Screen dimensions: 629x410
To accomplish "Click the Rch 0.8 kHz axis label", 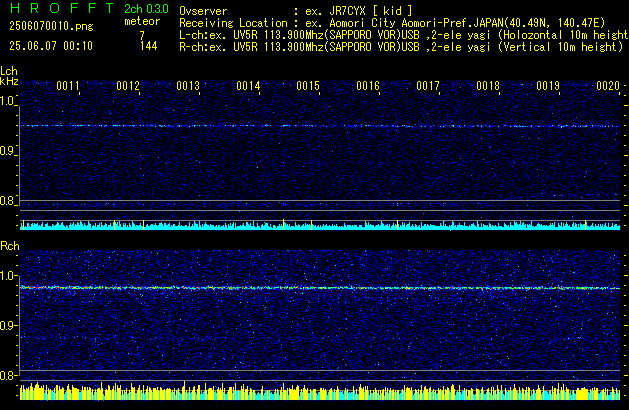I will click(7, 375).
